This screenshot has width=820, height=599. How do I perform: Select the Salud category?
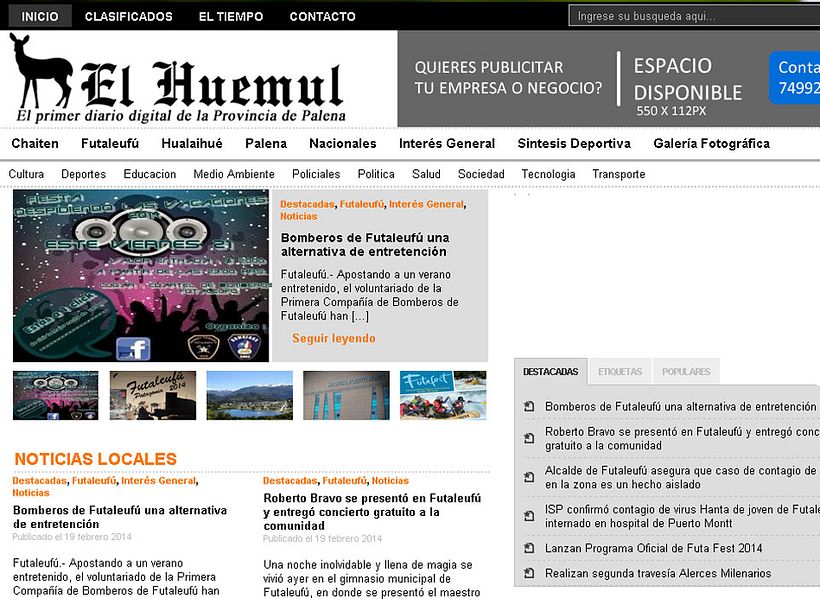[x=426, y=174]
